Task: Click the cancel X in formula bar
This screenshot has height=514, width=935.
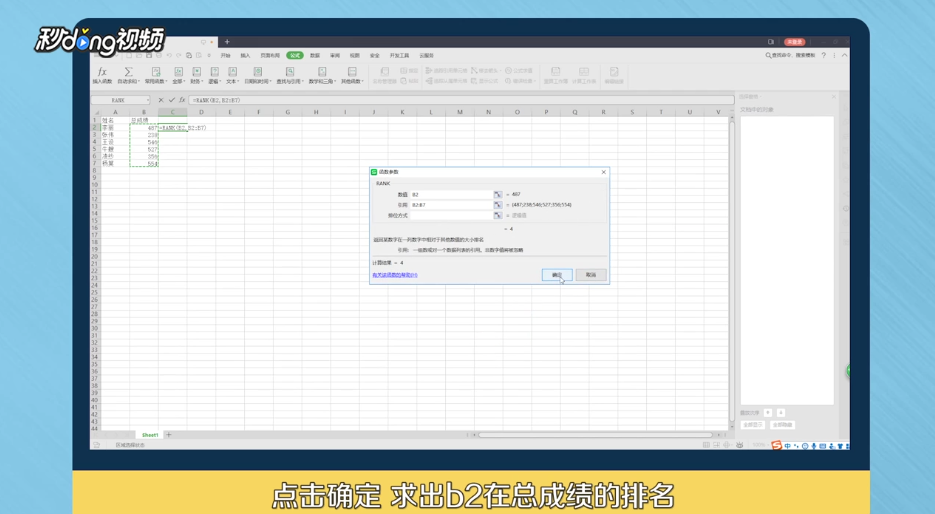Action: (x=161, y=100)
